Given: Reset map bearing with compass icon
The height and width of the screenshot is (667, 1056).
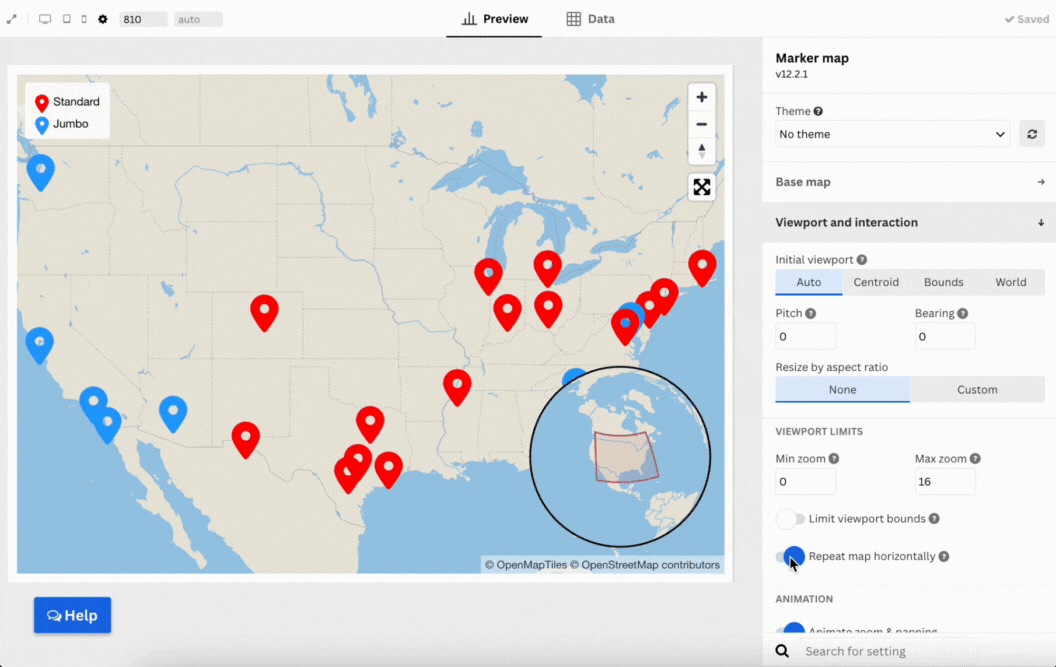Looking at the screenshot, I should [701, 151].
